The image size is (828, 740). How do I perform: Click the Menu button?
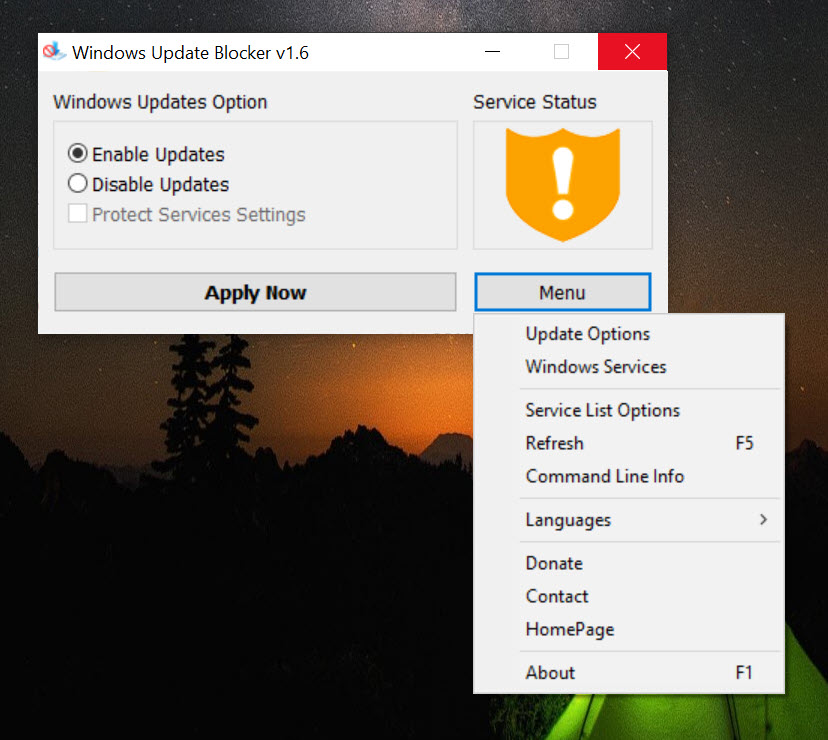[562, 292]
